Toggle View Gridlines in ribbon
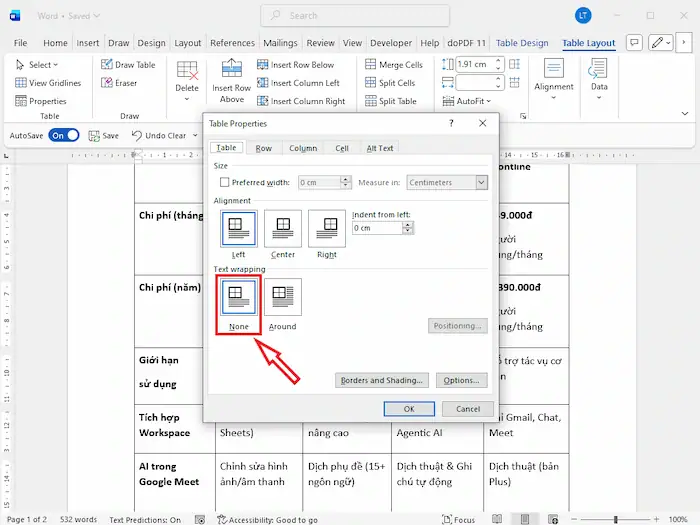700x525 pixels. pos(22,83)
